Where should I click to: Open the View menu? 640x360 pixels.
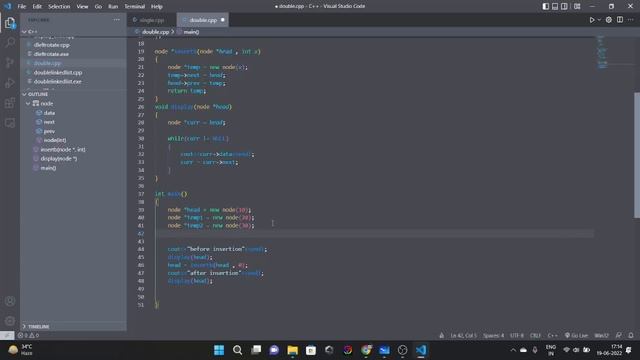[82, 6]
